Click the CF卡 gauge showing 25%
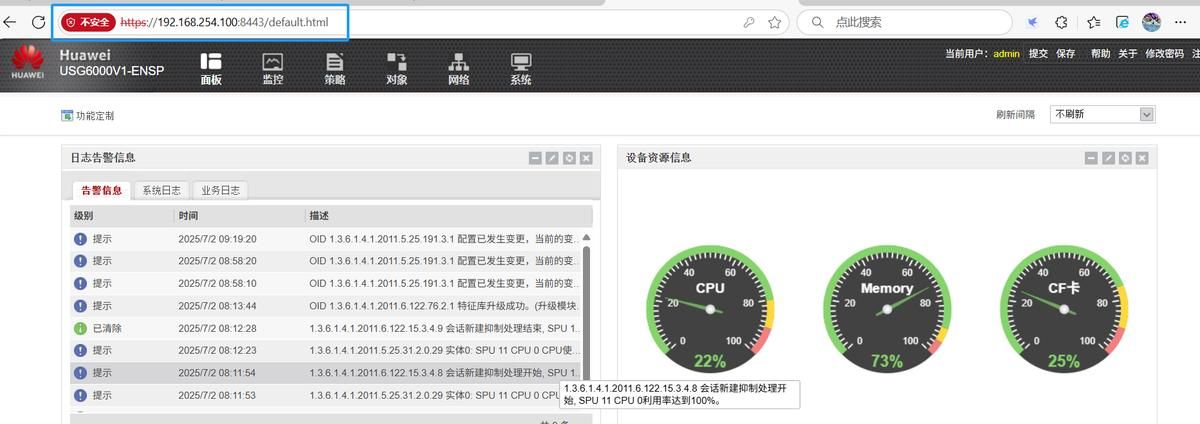The width and height of the screenshot is (1200, 424). click(1064, 309)
